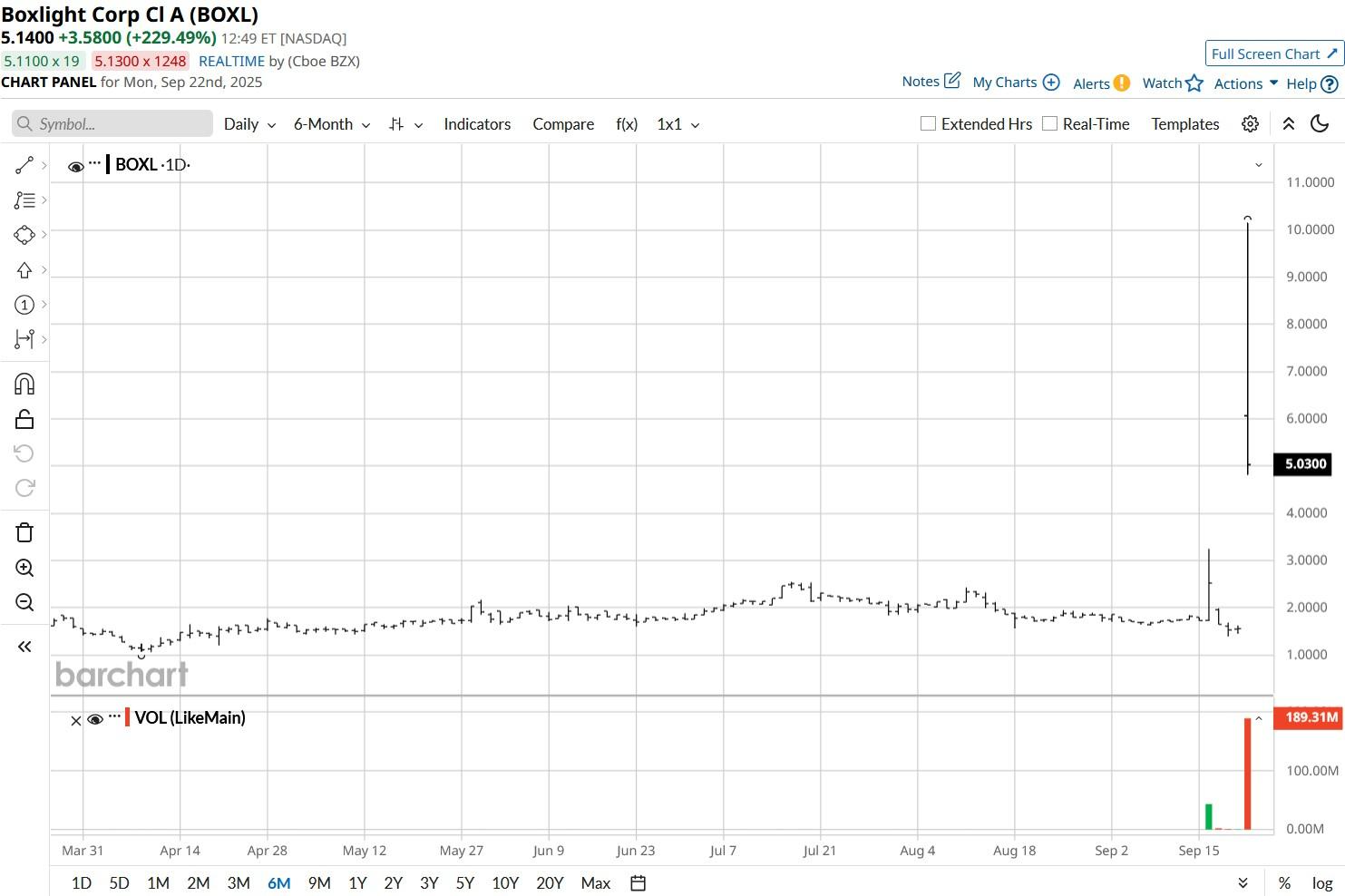Viewport: 1345px width, 896px height.
Task: Expand trend line tool submenu arrow
Action: point(44,165)
